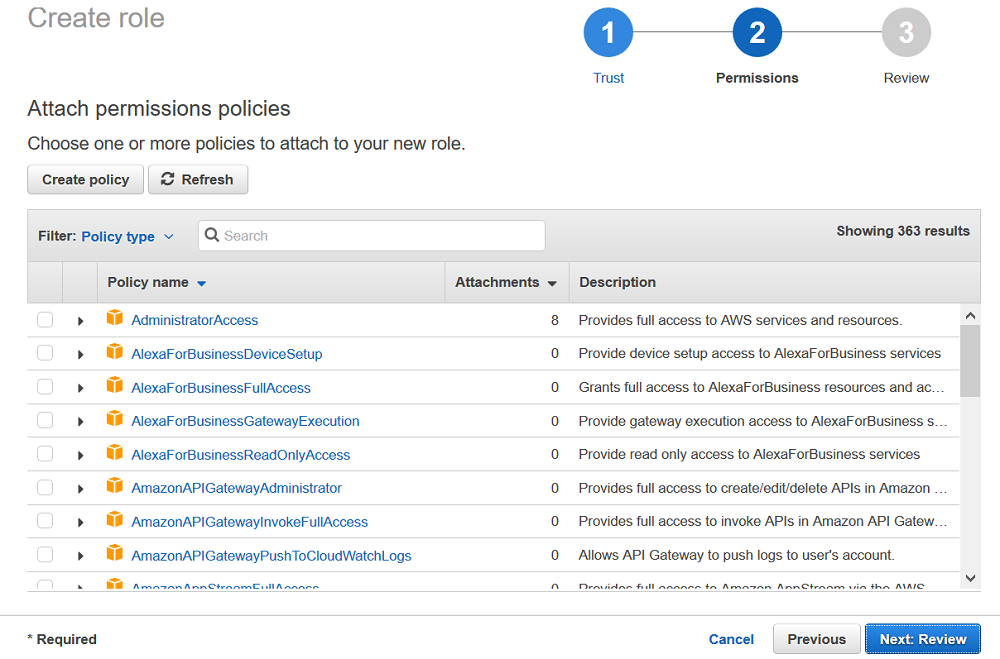Viewport: 1000px width, 659px height.
Task: Check the AdministratorAccess policy checkbox
Action: click(x=45, y=320)
